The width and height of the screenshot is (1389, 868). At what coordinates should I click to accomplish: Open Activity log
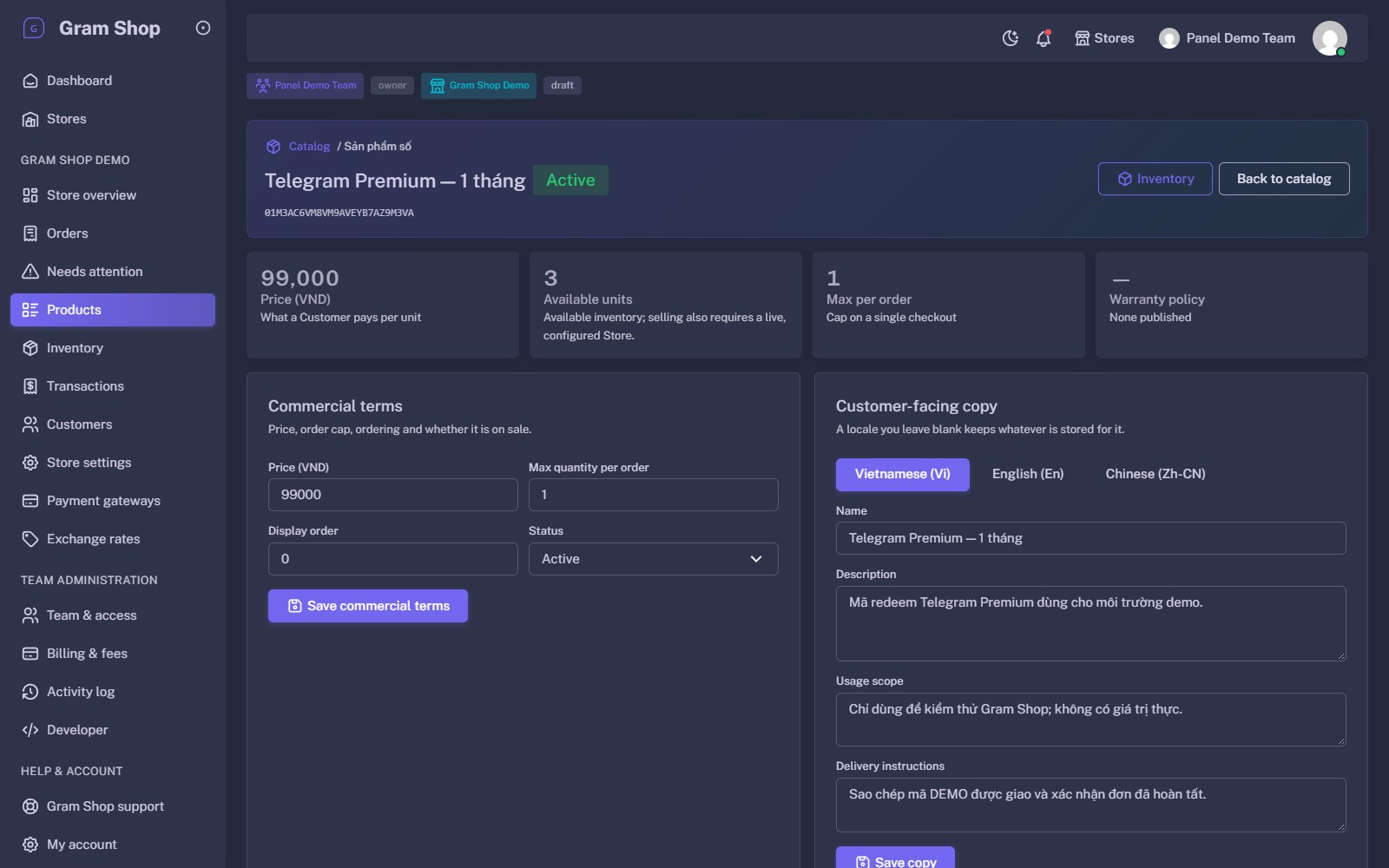113,692
